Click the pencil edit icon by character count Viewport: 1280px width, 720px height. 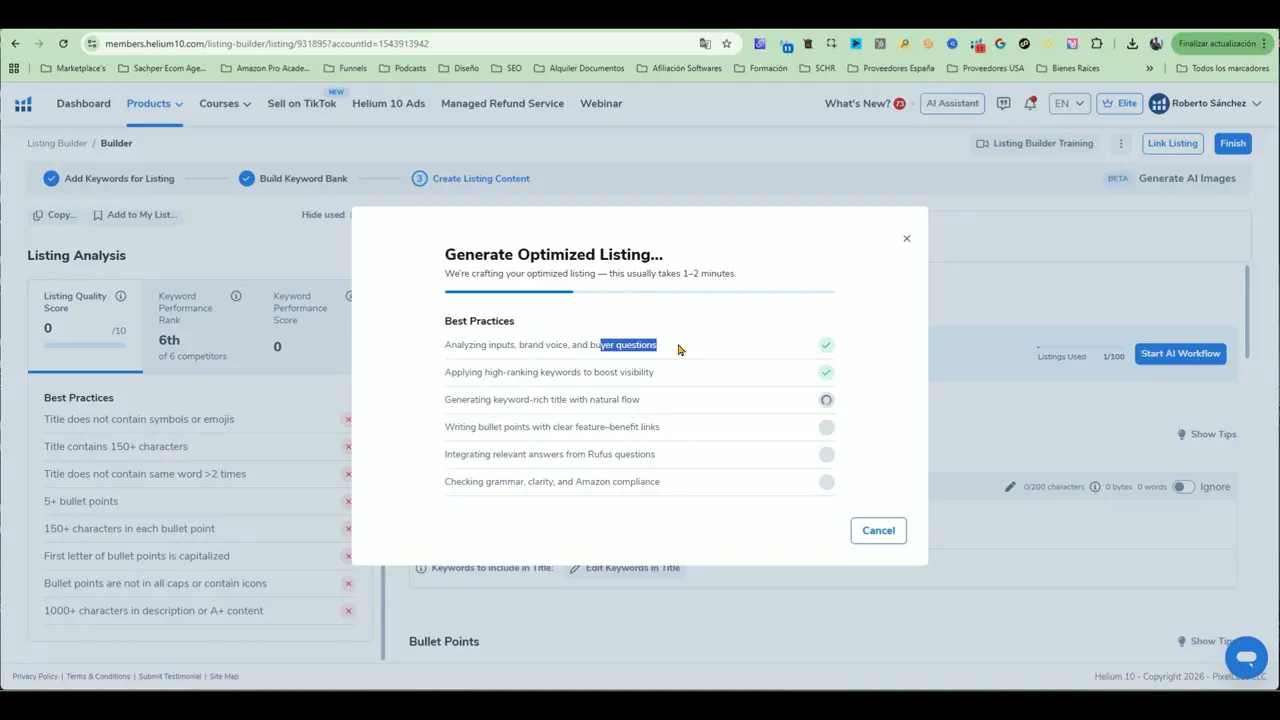(1010, 487)
